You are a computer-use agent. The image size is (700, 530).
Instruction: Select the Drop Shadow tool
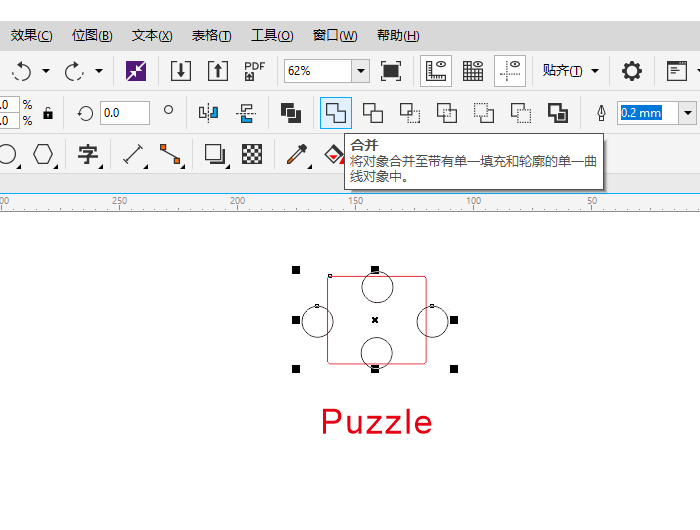(215, 154)
